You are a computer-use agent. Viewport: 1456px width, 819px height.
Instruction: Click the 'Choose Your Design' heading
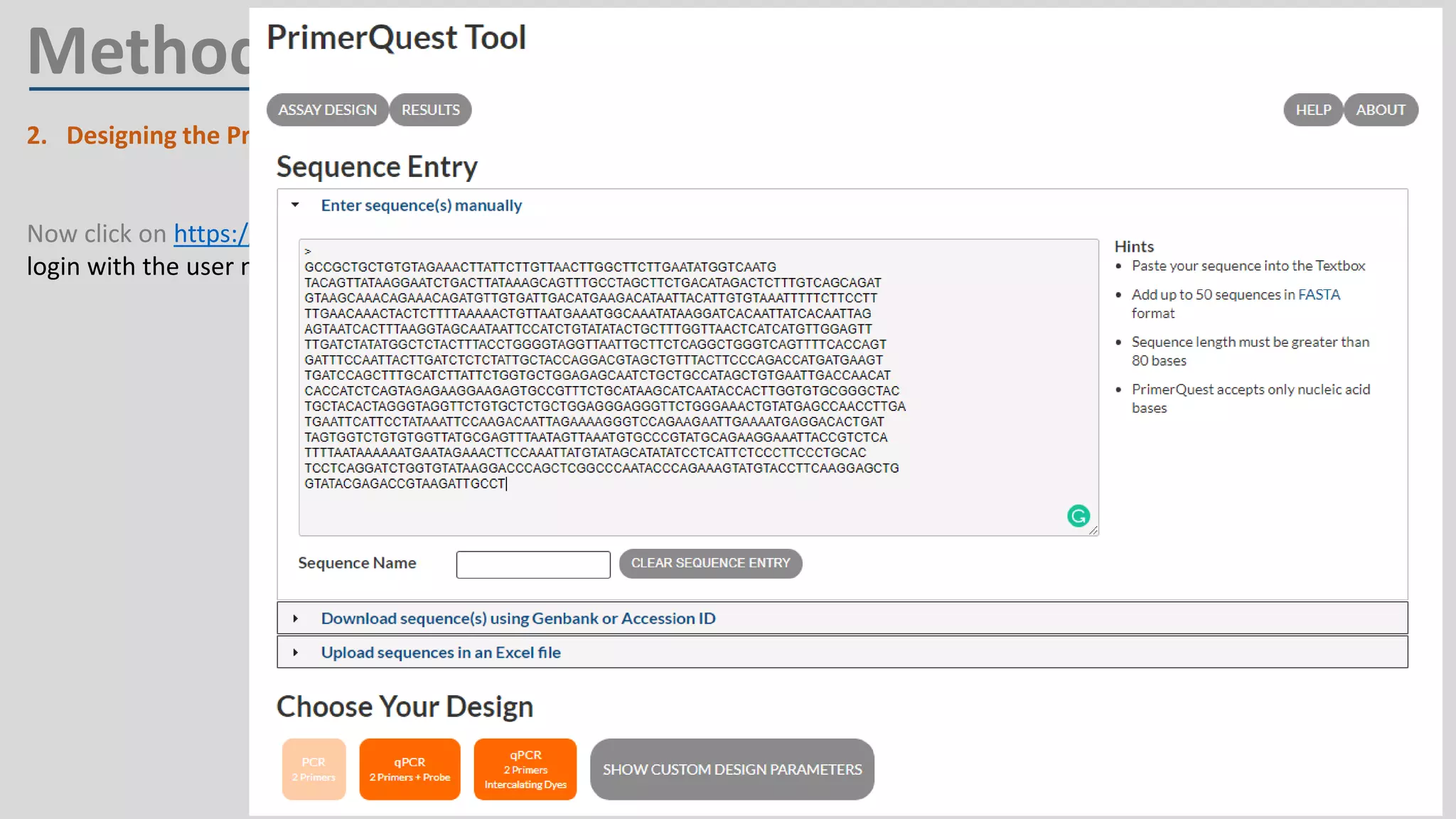(405, 707)
